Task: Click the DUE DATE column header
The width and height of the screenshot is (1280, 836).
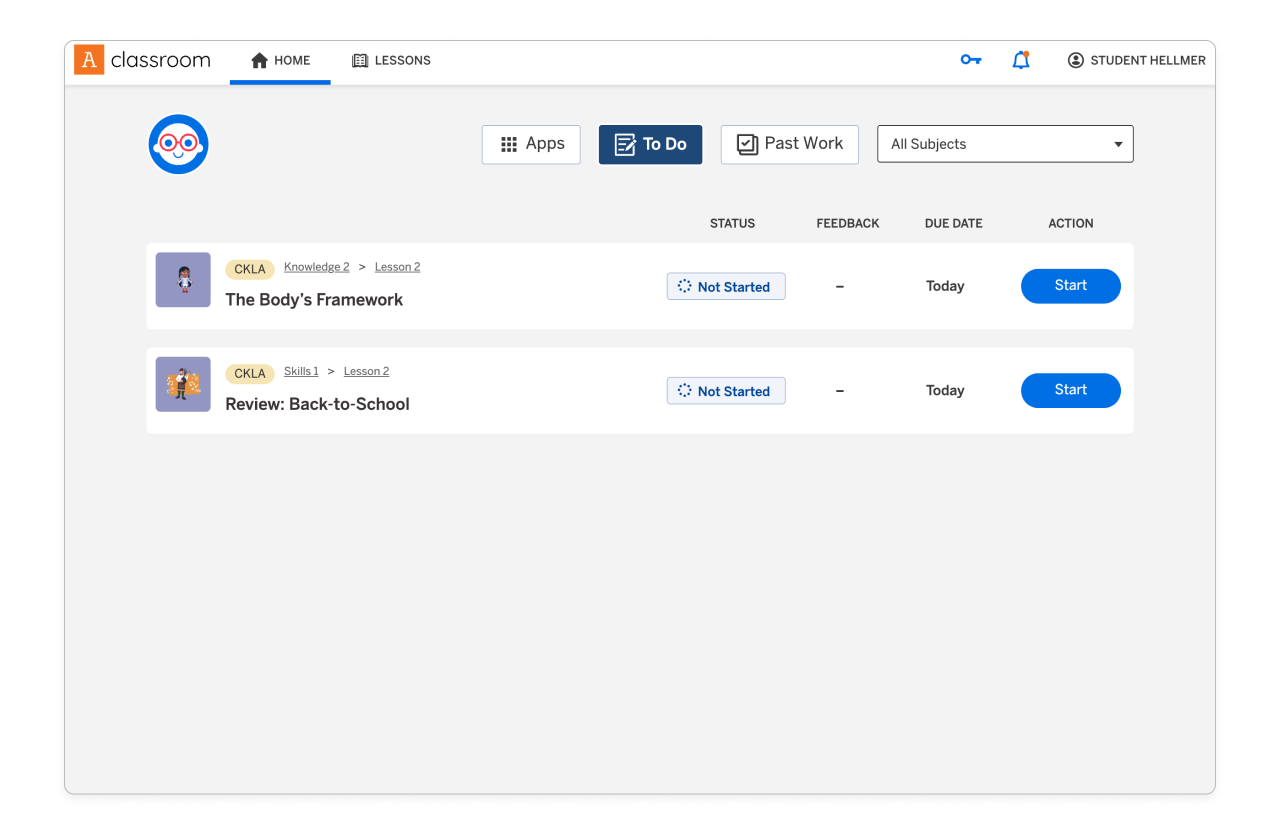Action: [954, 224]
